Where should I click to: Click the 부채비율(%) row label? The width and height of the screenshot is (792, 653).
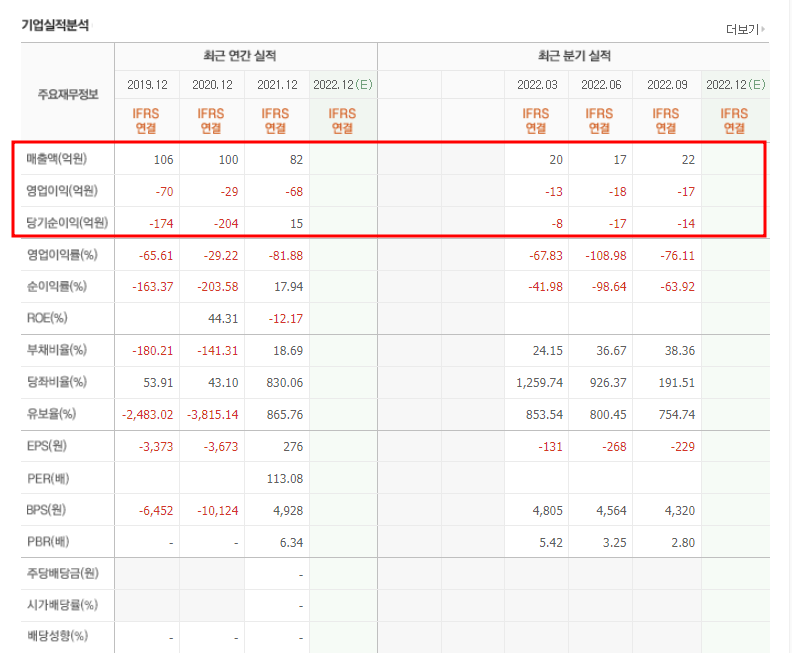[57, 350]
